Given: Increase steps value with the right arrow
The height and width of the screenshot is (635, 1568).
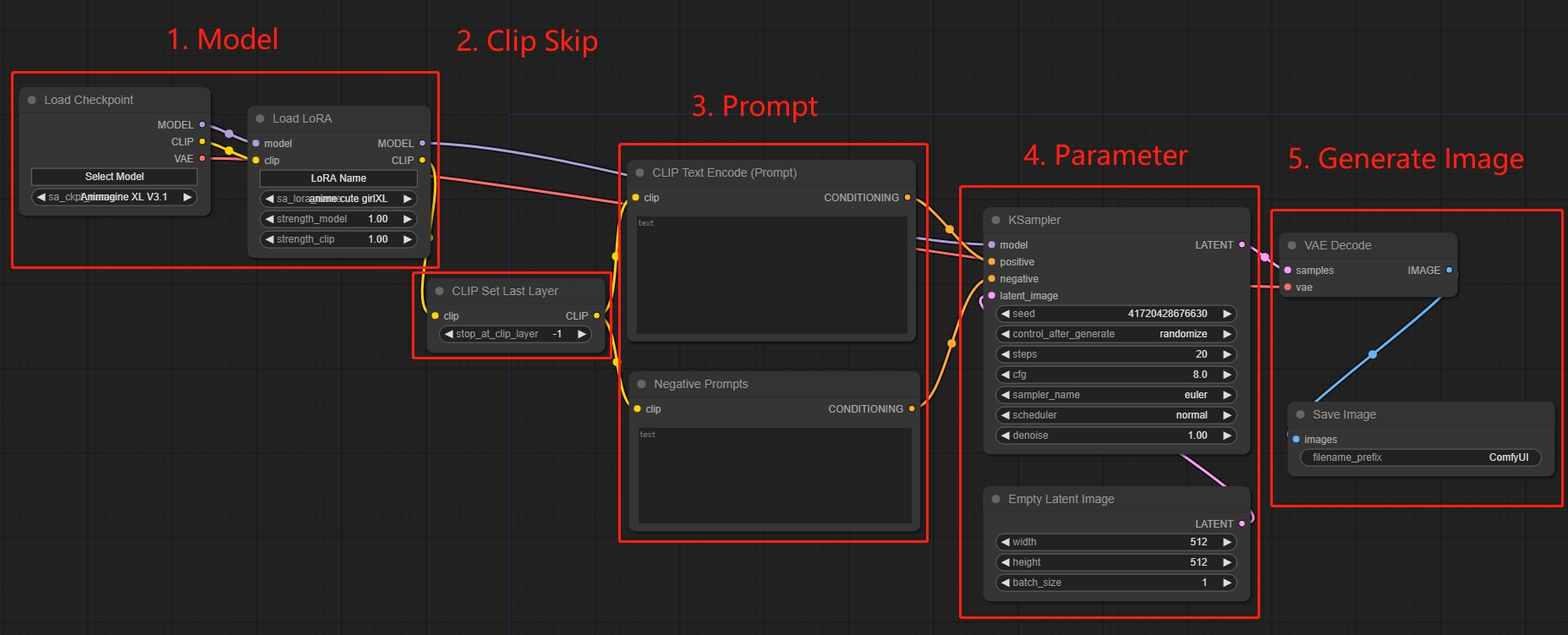Looking at the screenshot, I should [x=1226, y=354].
